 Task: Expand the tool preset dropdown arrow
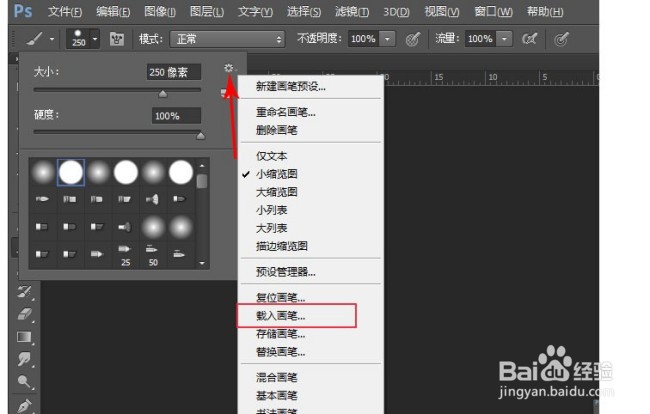point(52,39)
